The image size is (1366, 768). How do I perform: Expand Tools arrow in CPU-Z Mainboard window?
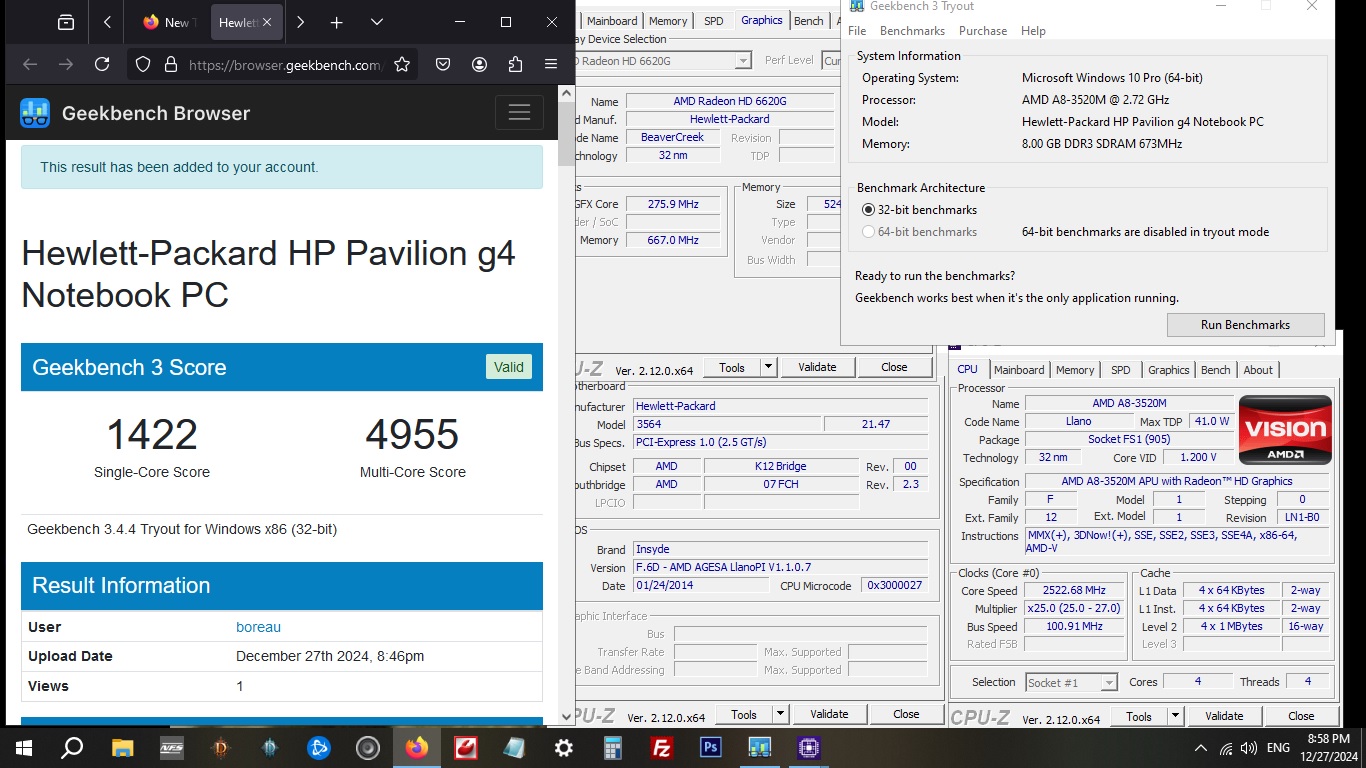coord(780,714)
